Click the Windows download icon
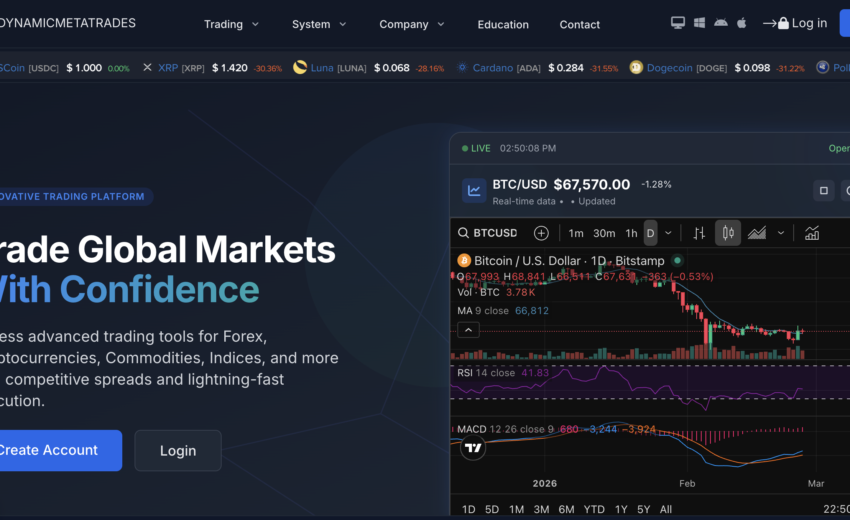850x520 pixels. coord(699,23)
